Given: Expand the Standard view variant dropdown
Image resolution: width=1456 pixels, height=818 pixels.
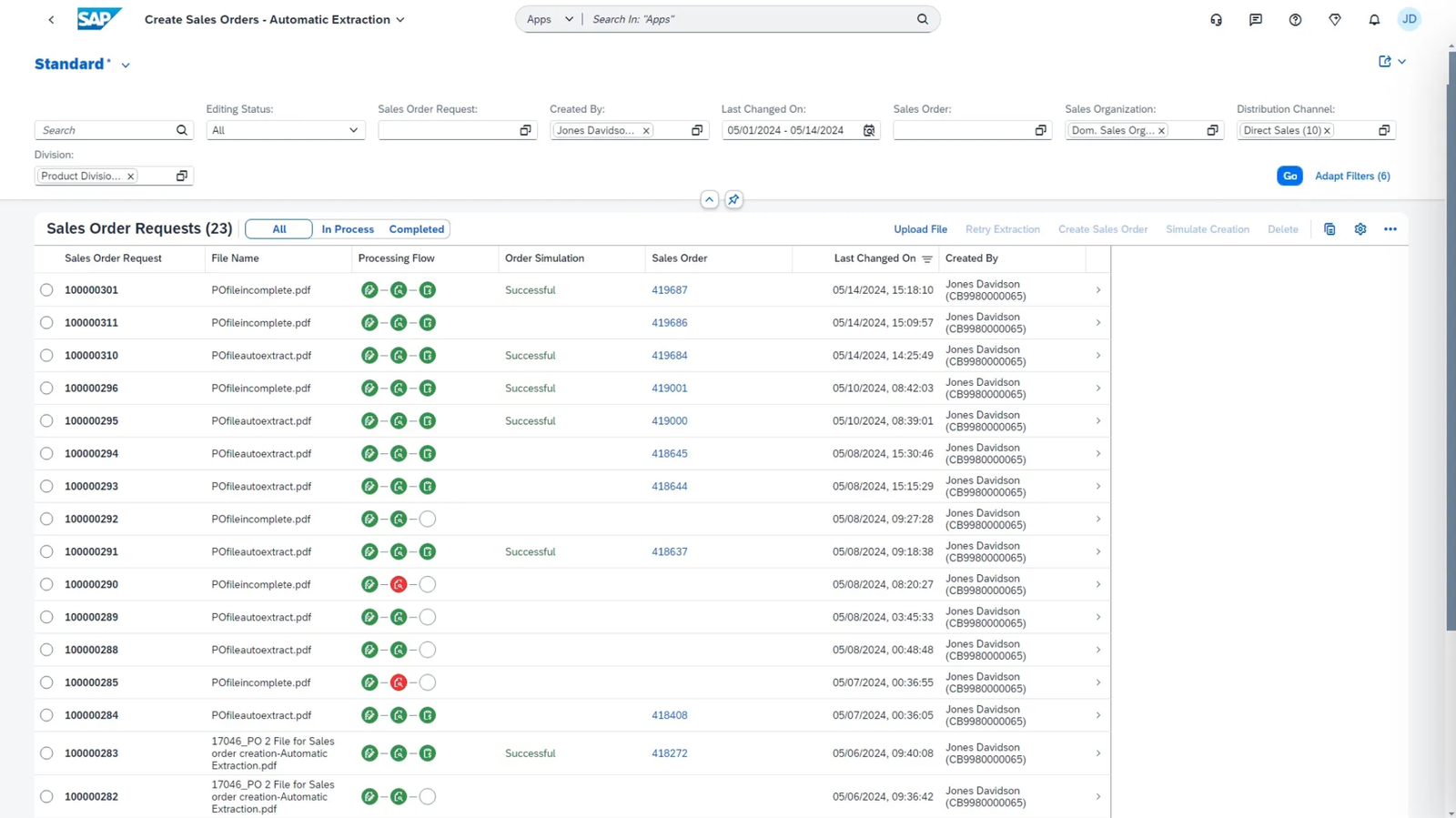Looking at the screenshot, I should 126,65.
